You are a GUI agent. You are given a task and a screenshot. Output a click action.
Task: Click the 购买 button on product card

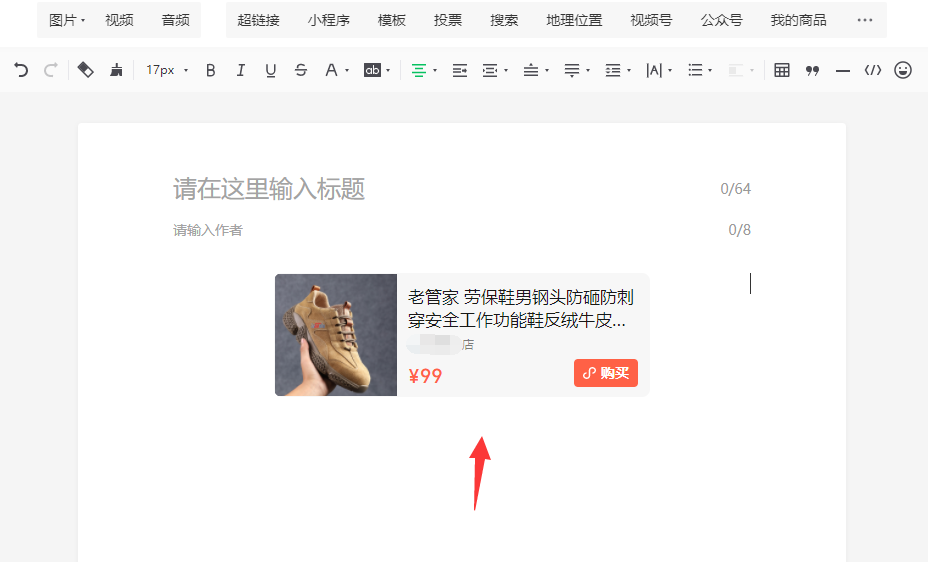click(606, 373)
